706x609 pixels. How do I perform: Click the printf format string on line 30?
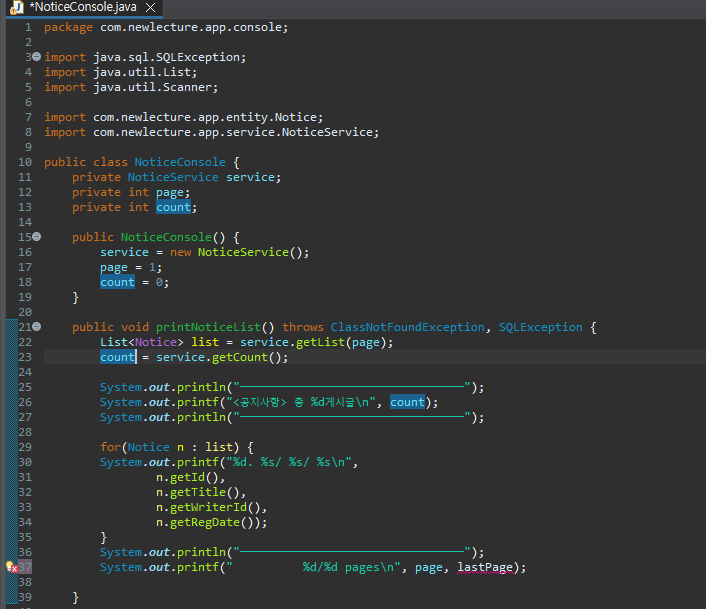click(x=288, y=462)
